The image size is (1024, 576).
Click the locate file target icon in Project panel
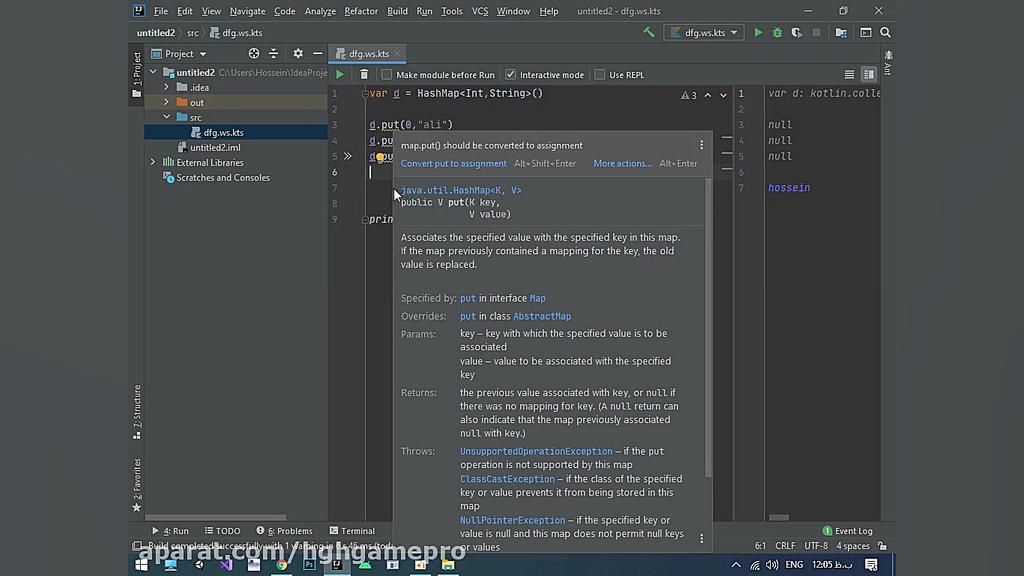(254, 54)
